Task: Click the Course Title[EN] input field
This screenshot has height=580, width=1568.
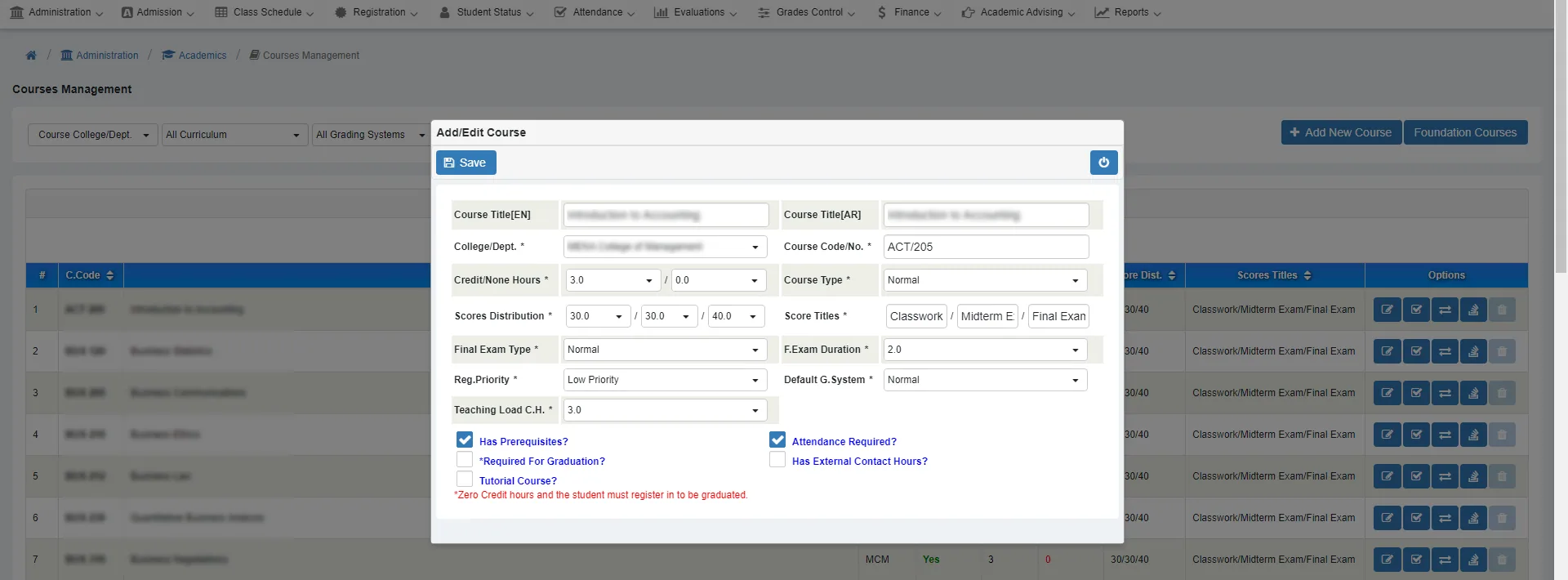Action: 666,215
